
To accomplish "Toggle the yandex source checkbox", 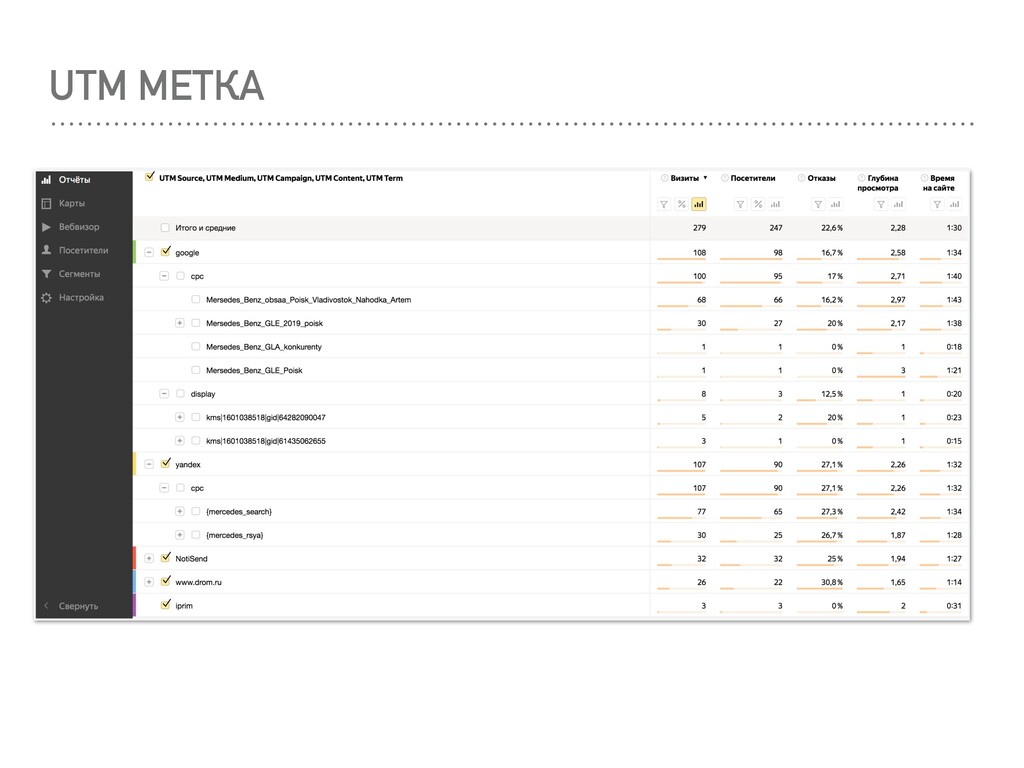I will tap(165, 464).
